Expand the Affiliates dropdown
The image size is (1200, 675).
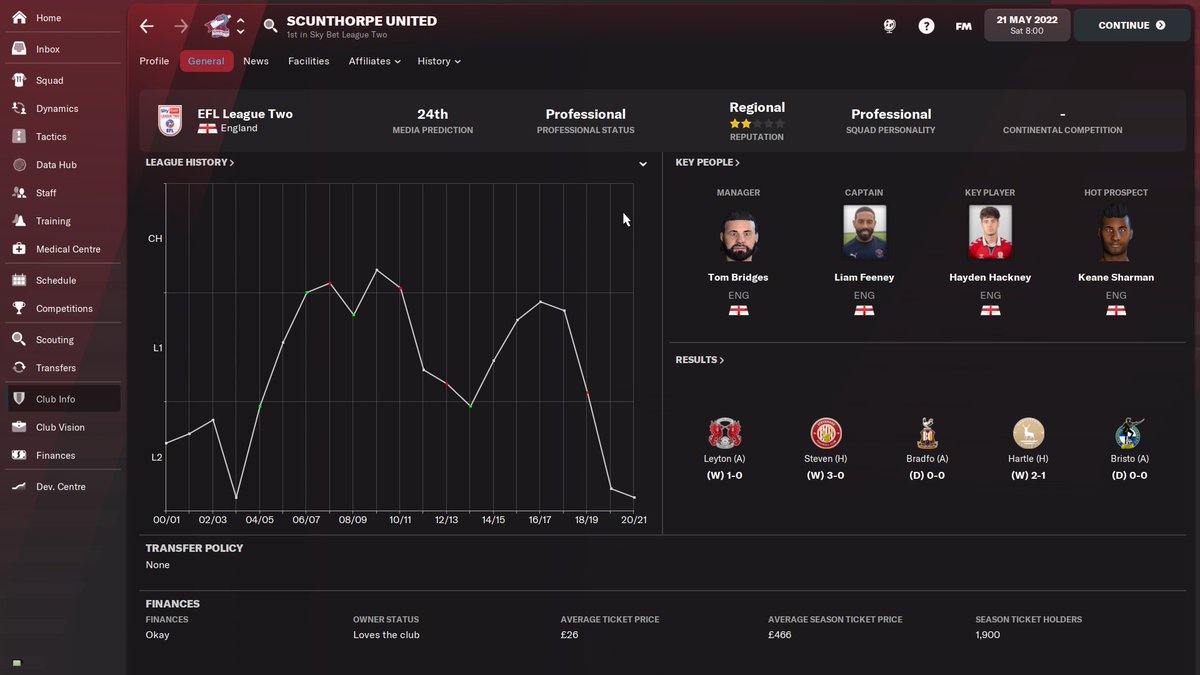click(374, 61)
